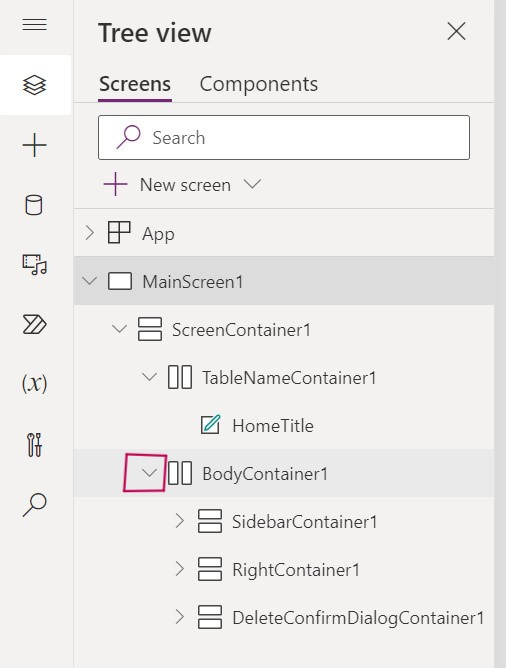The height and width of the screenshot is (668, 506).
Task: Open the Variables (x) icon
Action: (x=34, y=383)
